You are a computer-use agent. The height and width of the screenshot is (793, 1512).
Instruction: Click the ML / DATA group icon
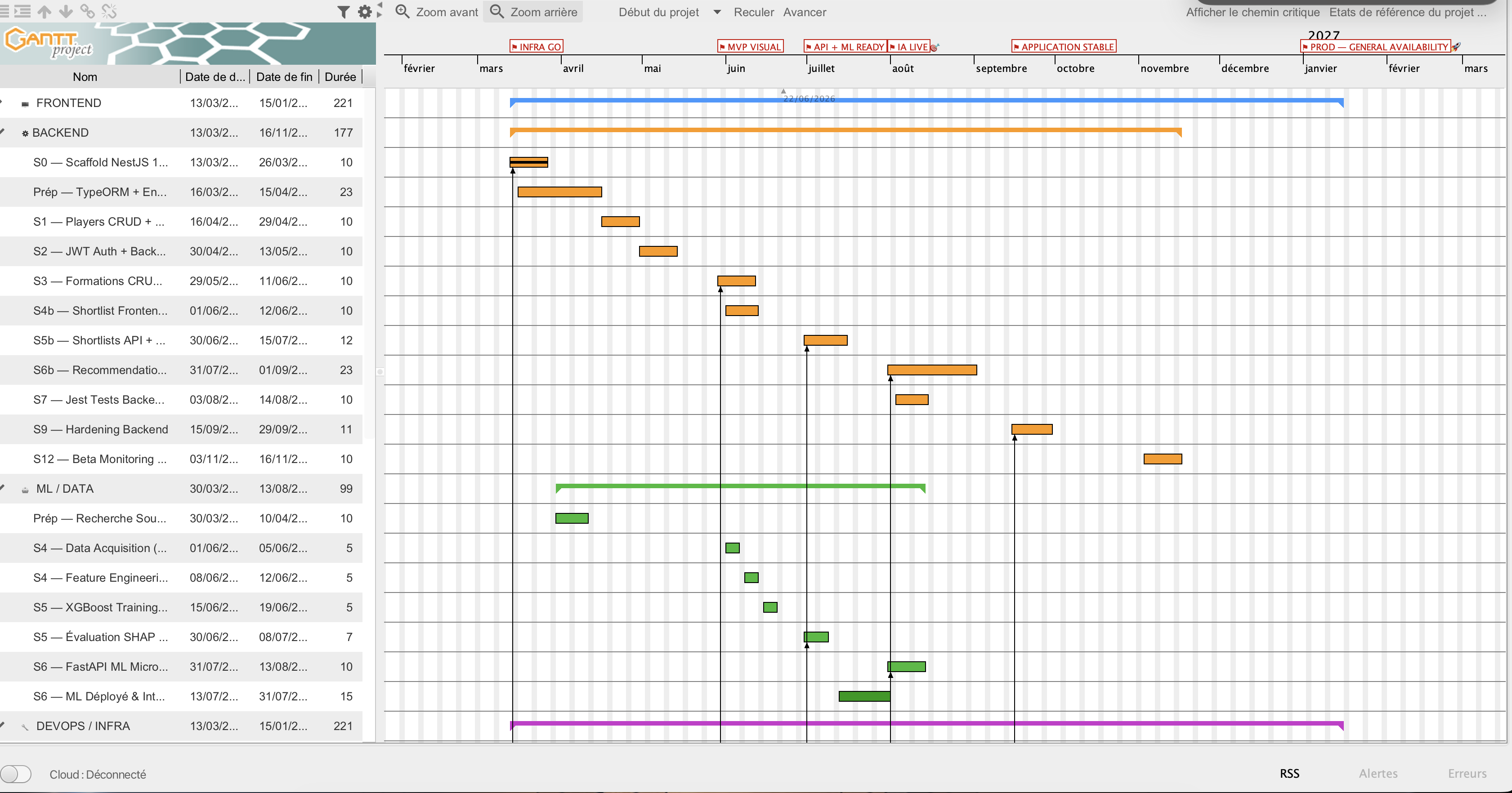[x=25, y=490]
